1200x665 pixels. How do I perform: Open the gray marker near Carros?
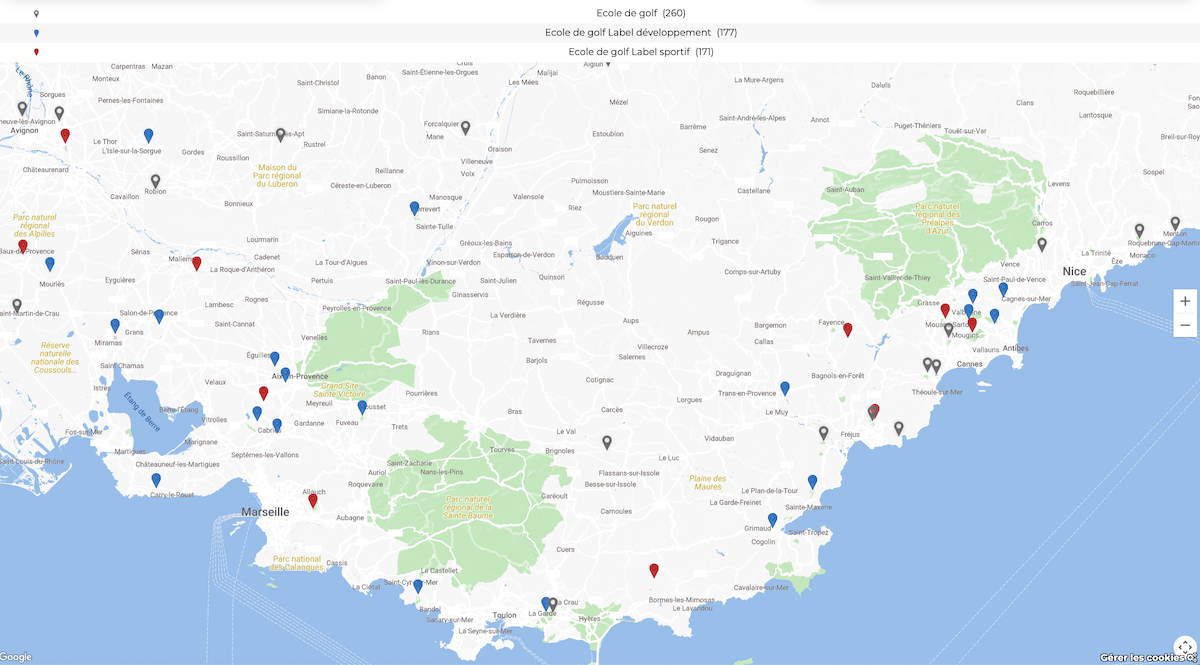(1041, 243)
